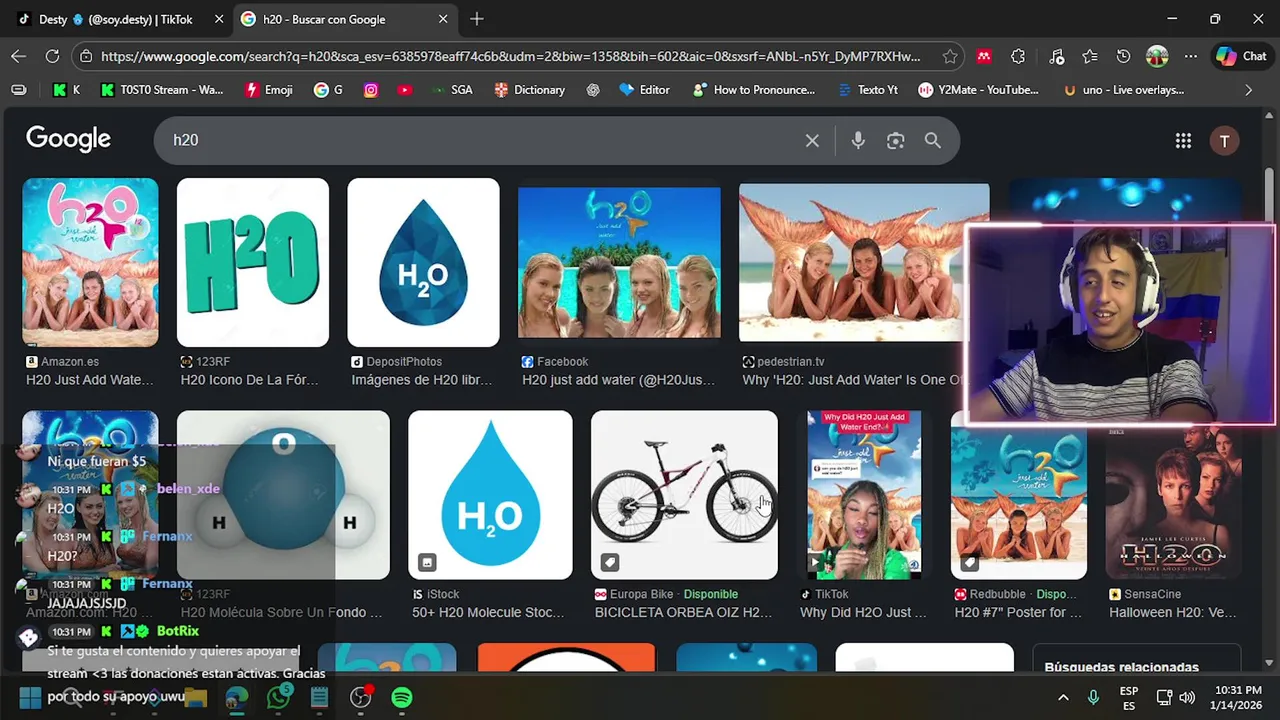
Task: Open the browser favorites list icon
Action: tap(1089, 57)
